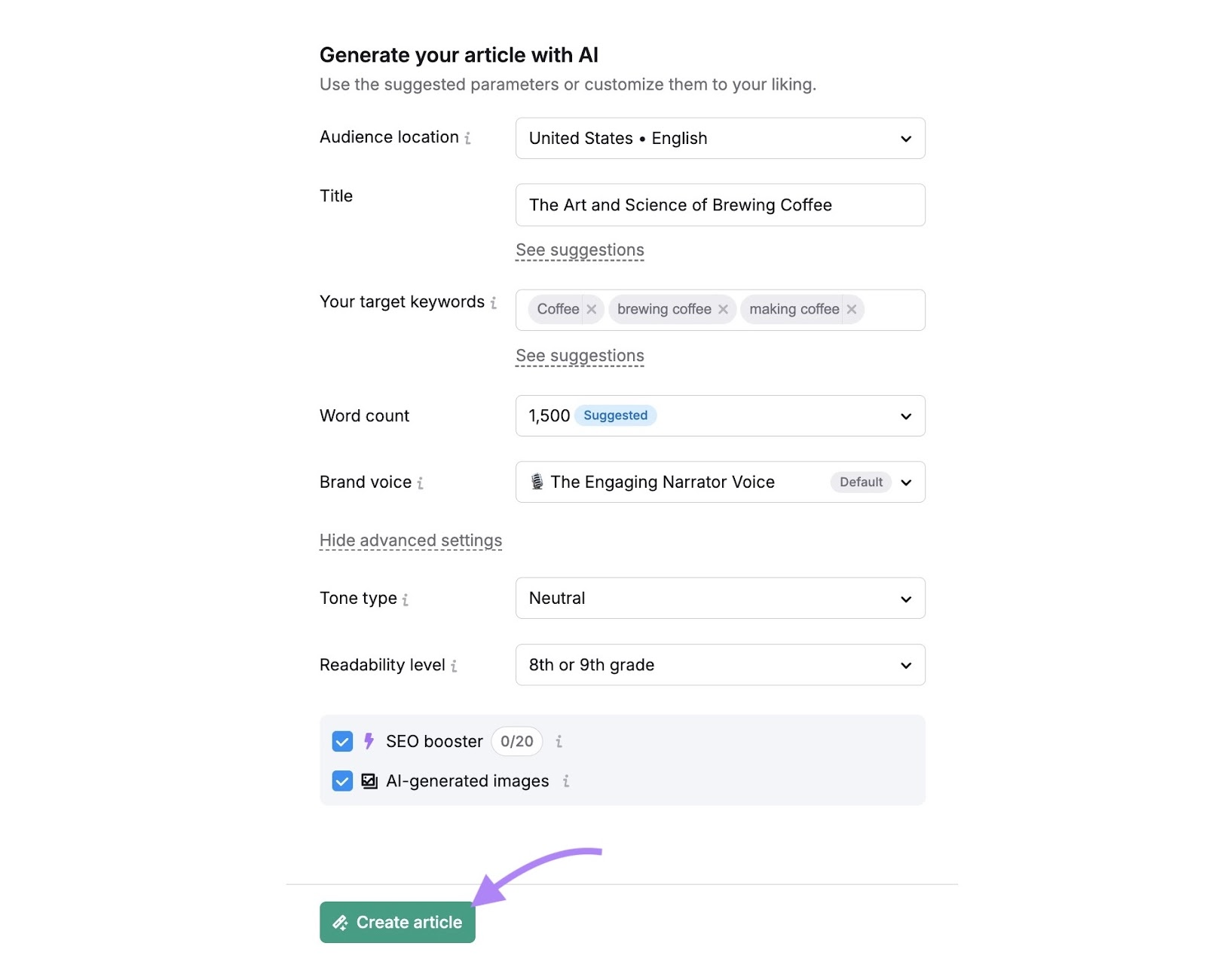Click the info icon next to Your target keywords

pyautogui.click(x=494, y=302)
